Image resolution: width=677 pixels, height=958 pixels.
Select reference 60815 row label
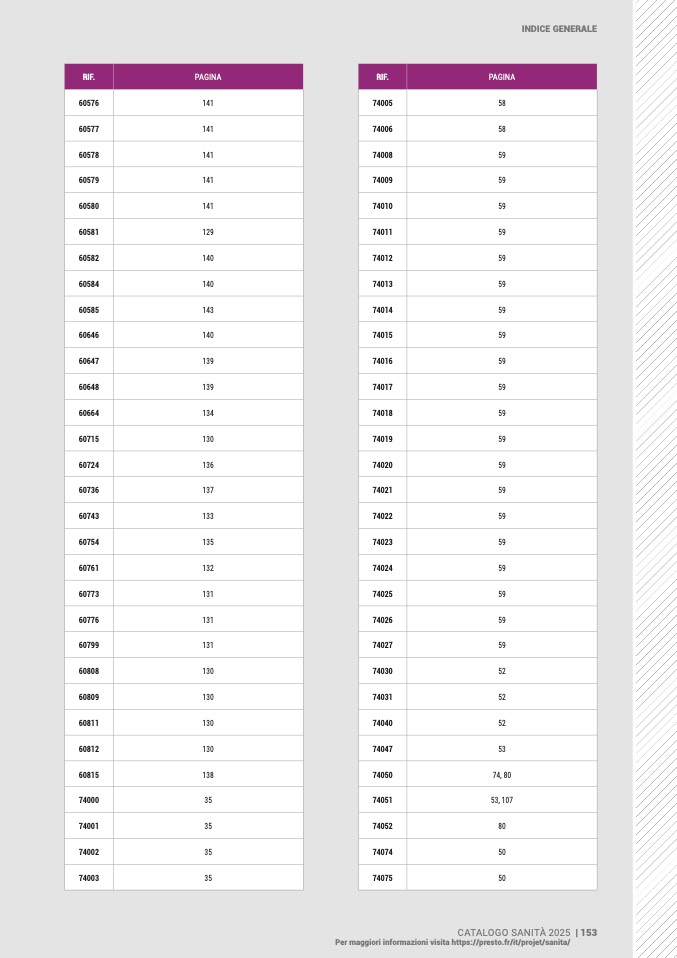coord(89,775)
